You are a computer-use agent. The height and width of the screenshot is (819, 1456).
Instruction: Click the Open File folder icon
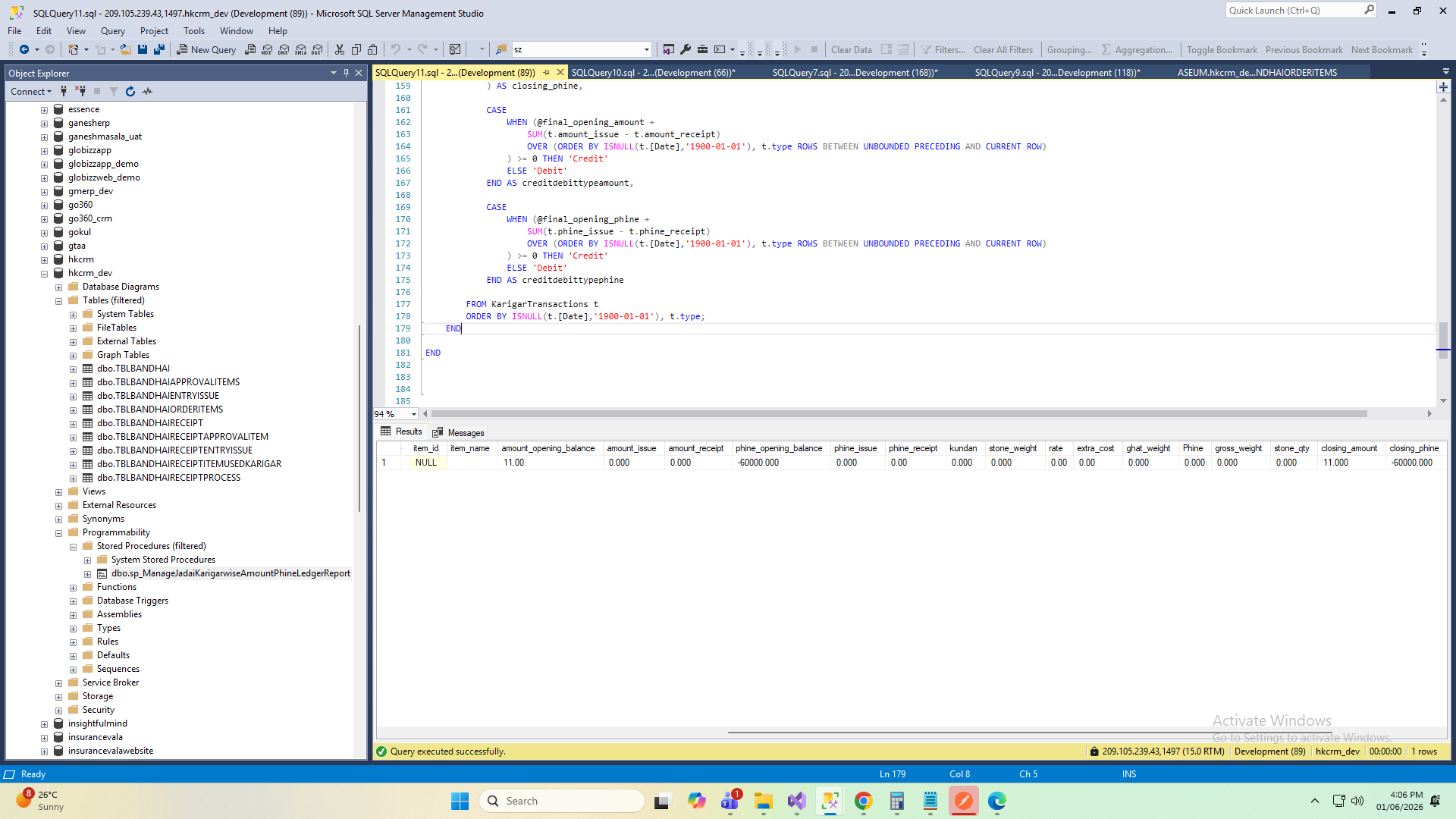point(126,50)
